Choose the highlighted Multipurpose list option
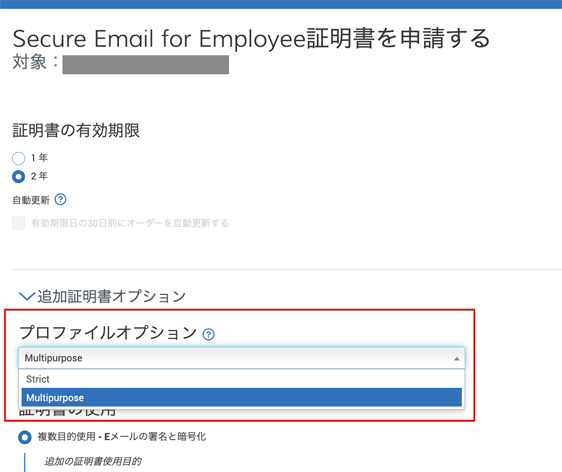The image size is (562, 472). (x=242, y=397)
